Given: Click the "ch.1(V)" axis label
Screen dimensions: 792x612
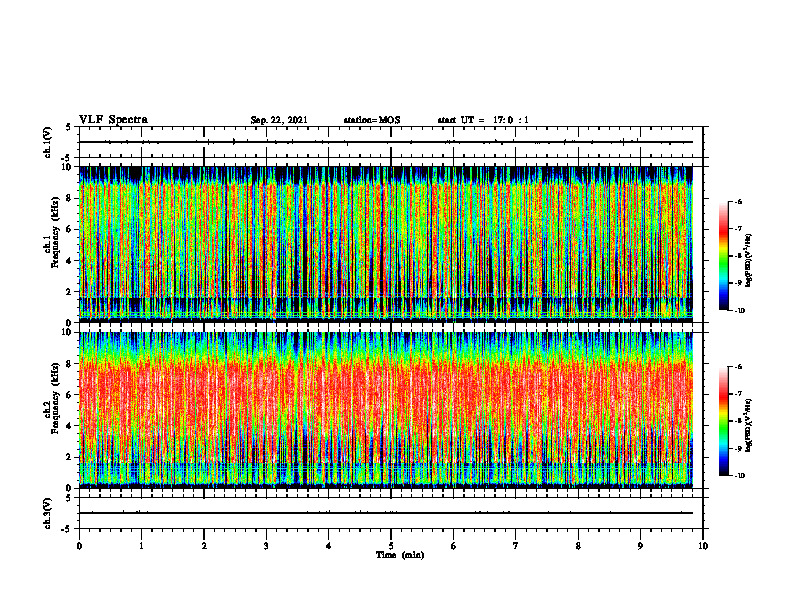Looking at the screenshot, I should click(x=47, y=142).
